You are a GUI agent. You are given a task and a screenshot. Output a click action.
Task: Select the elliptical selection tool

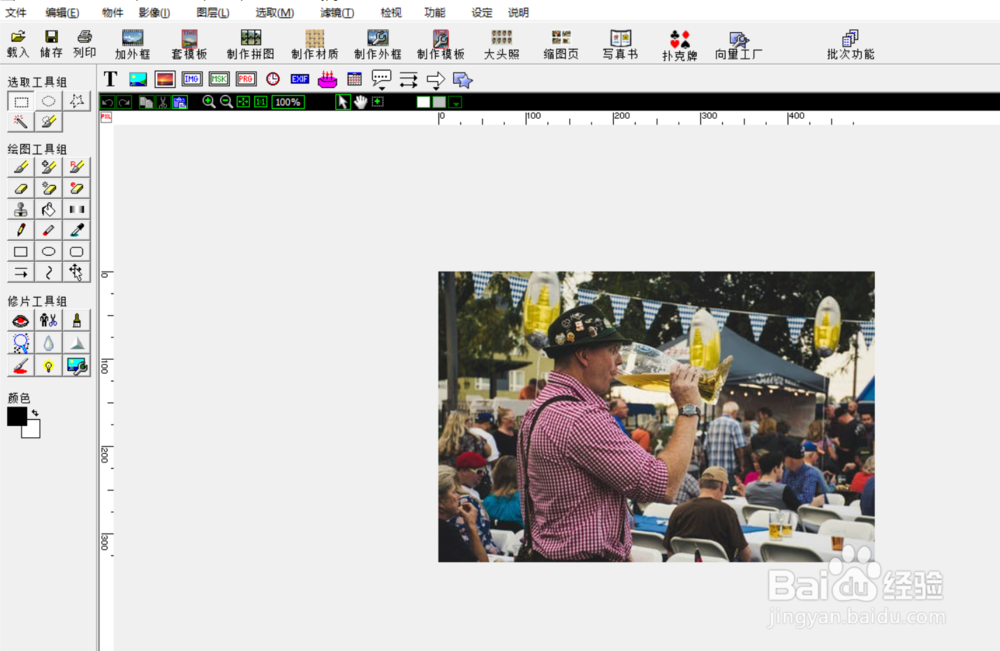point(48,101)
